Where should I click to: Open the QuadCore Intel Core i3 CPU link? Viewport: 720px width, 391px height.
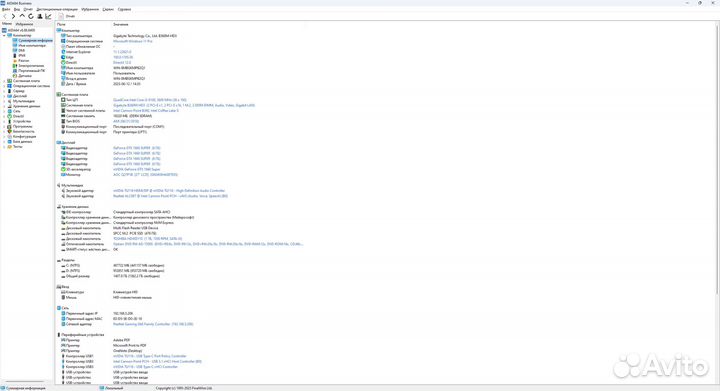(x=150, y=100)
